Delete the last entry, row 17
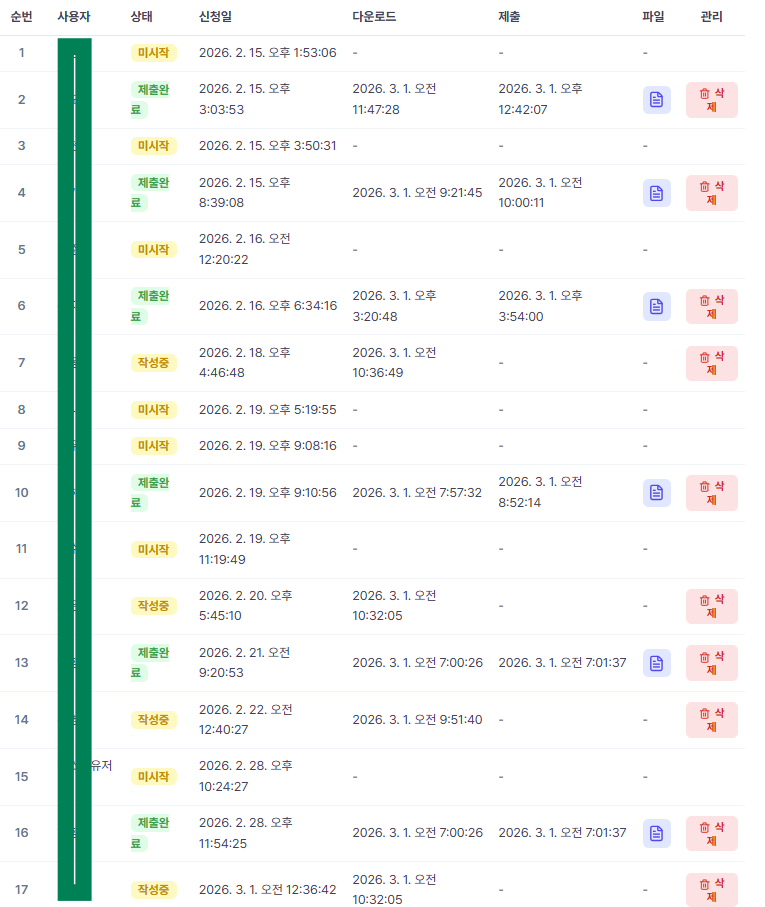Viewport: 765px width, 907px height. [711, 889]
